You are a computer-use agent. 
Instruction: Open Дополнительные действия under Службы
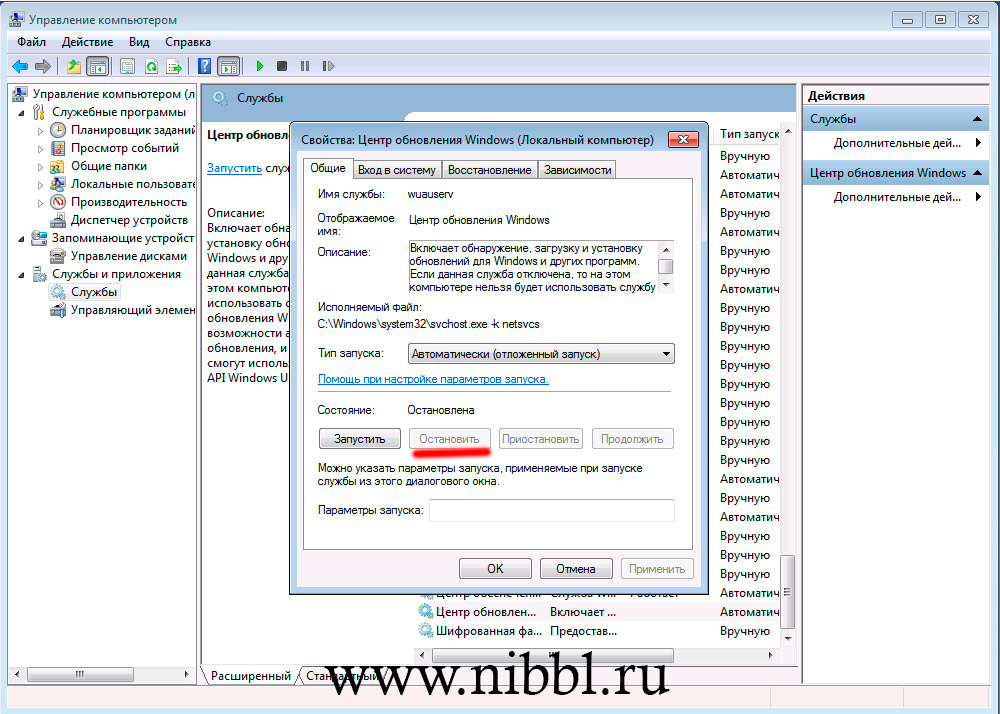(897, 143)
